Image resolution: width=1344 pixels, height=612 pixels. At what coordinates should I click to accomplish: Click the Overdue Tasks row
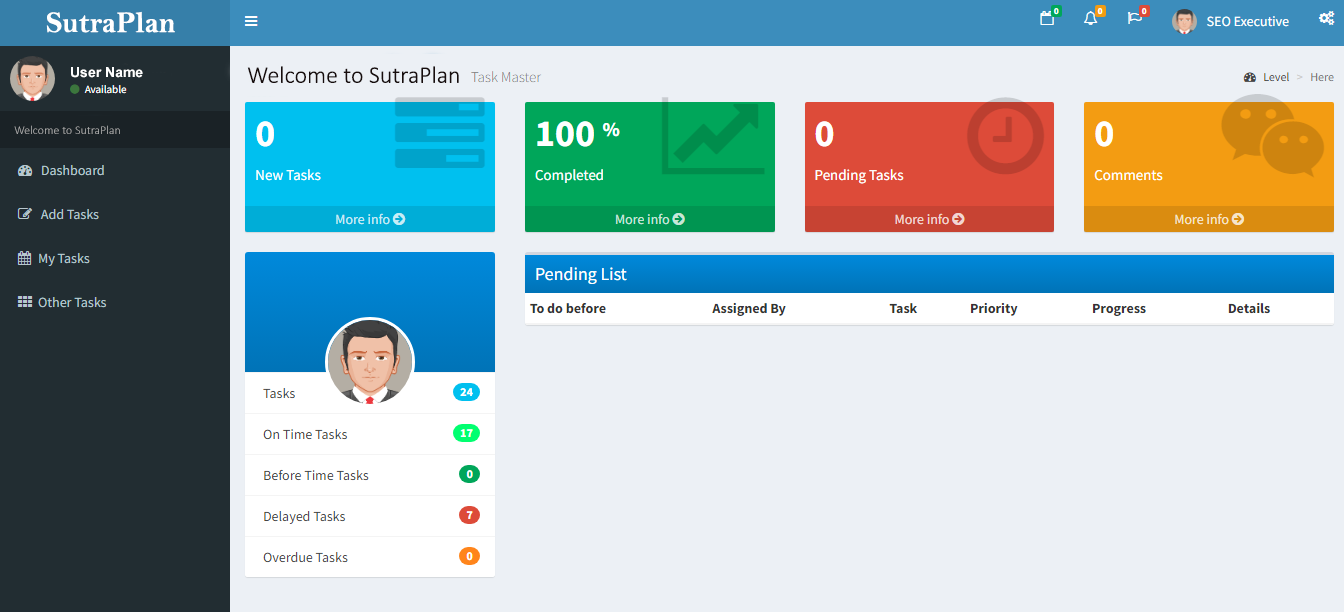tap(370, 557)
